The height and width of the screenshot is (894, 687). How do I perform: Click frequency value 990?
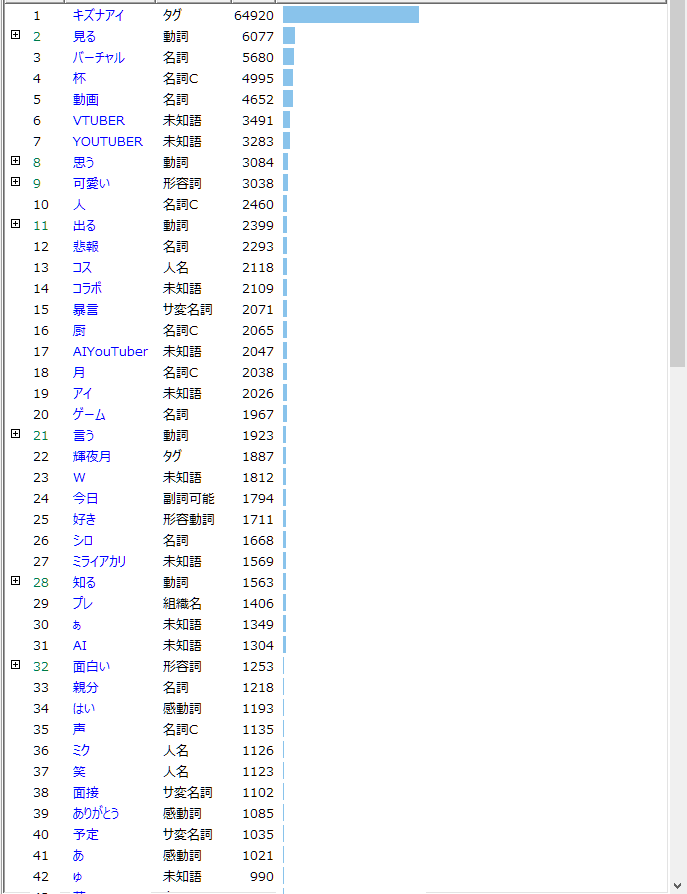[262, 876]
